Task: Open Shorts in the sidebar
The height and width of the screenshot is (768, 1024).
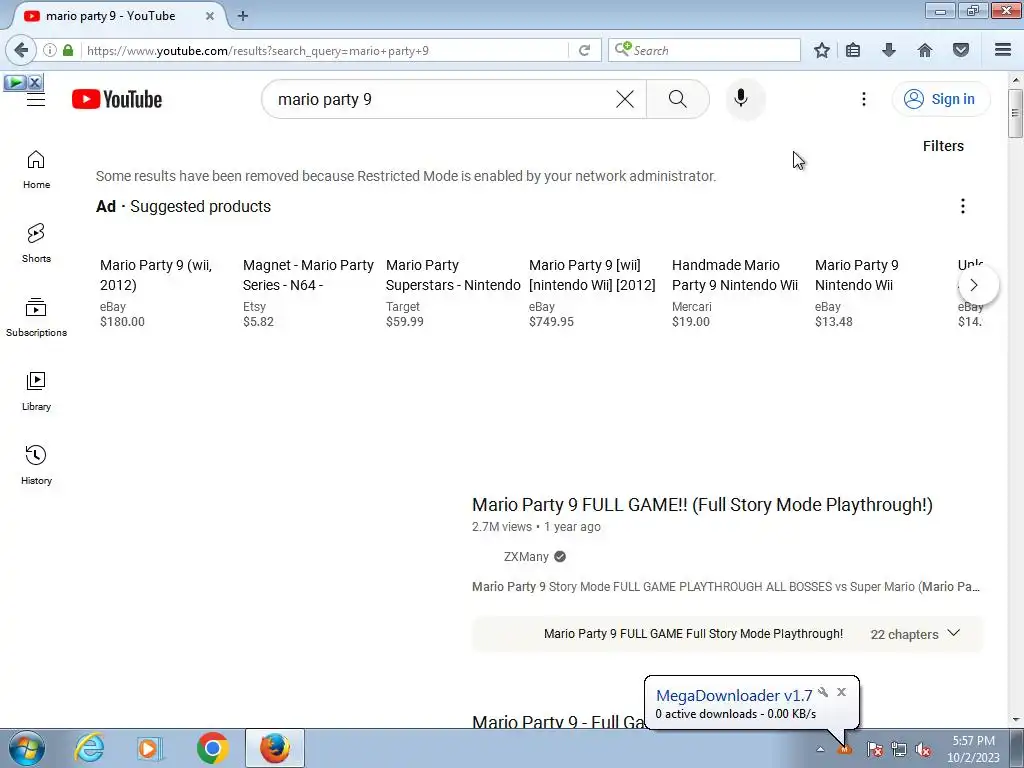Action: (x=36, y=244)
